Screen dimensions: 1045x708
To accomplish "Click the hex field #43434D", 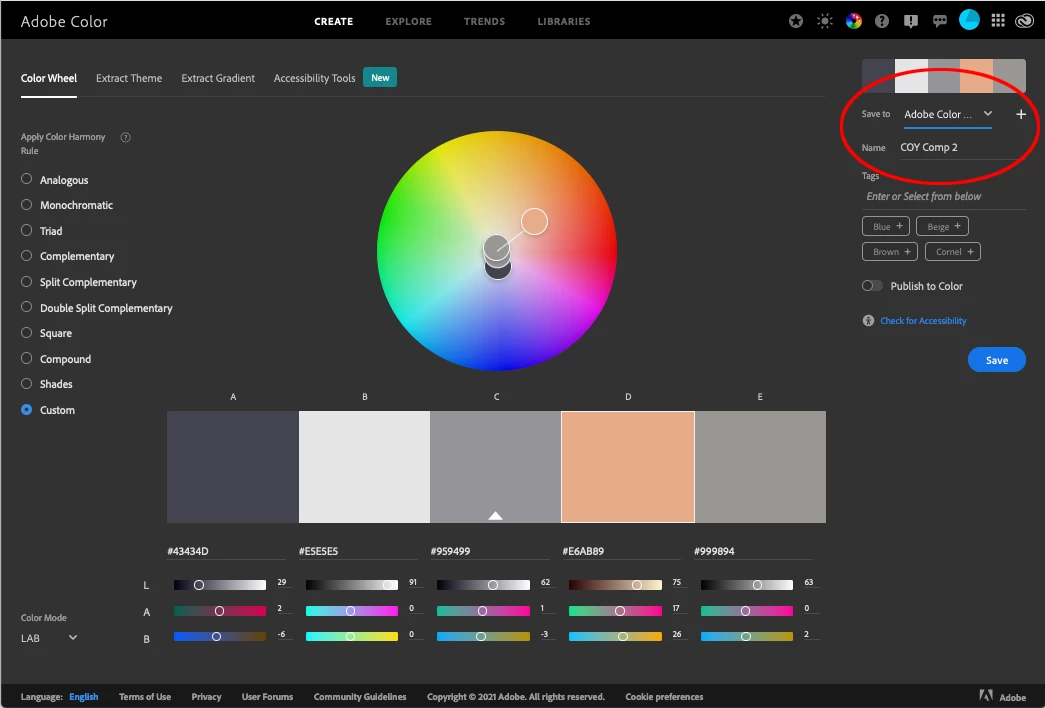I will 226,551.
